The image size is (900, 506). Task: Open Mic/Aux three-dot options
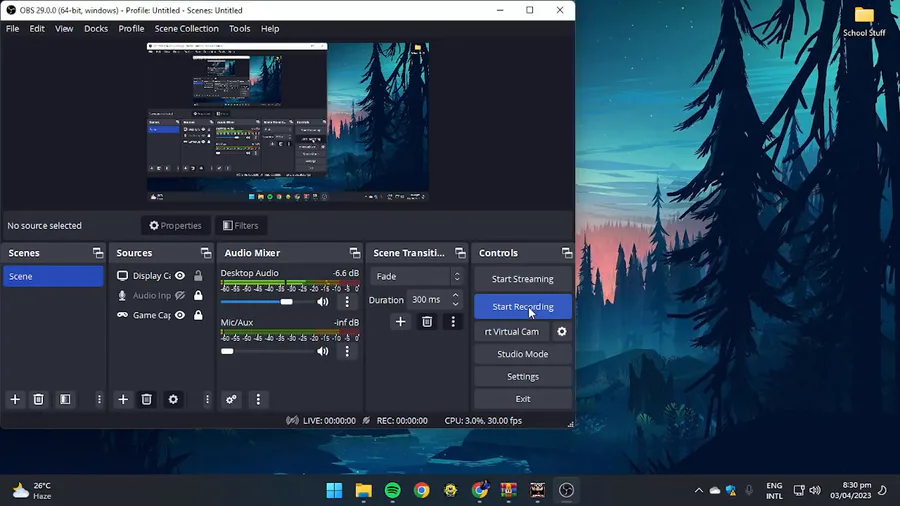[x=347, y=351]
